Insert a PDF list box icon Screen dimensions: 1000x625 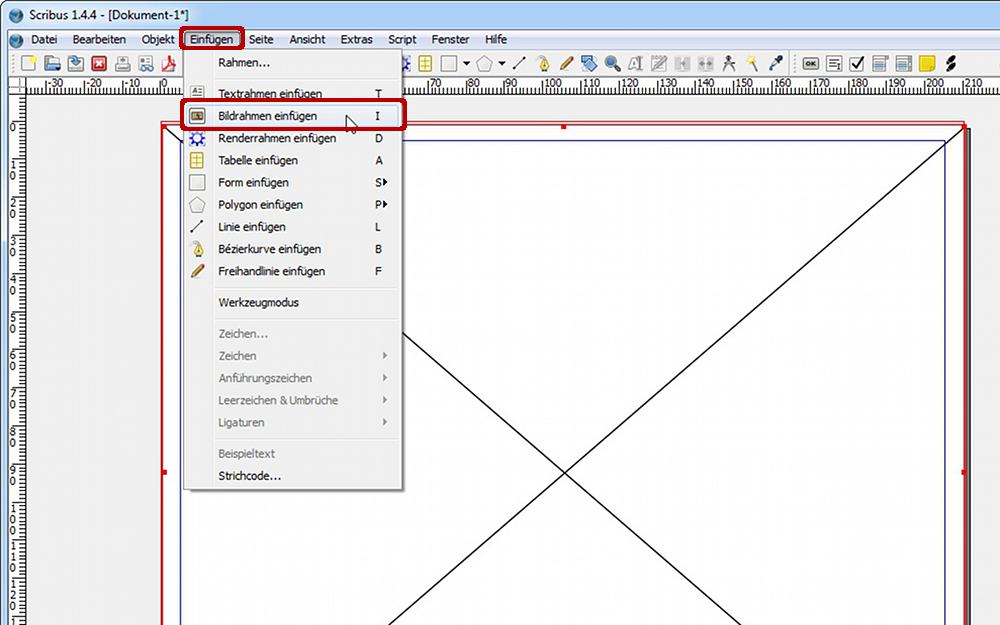(904, 63)
